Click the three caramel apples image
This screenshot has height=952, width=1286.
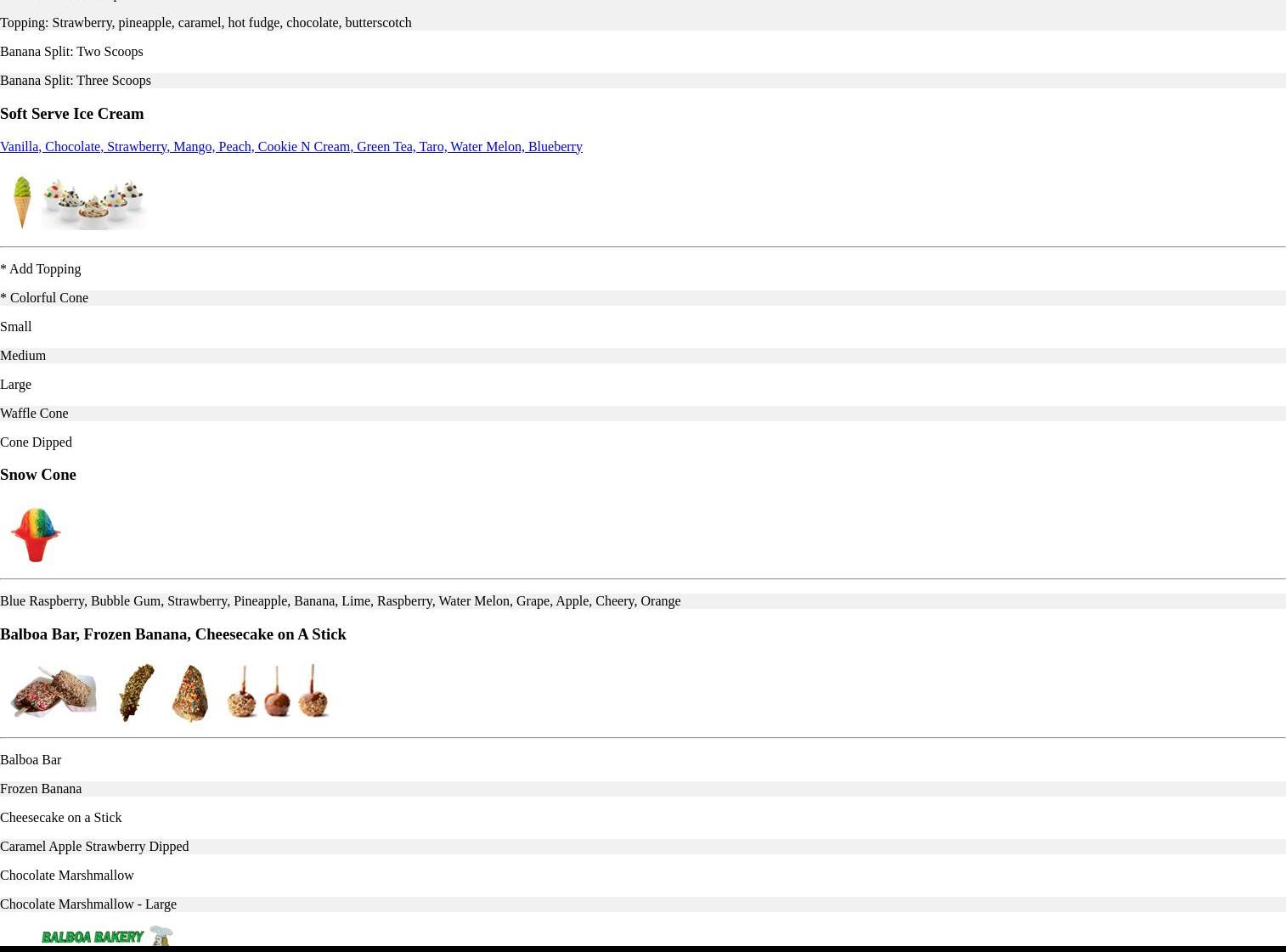pos(278,690)
